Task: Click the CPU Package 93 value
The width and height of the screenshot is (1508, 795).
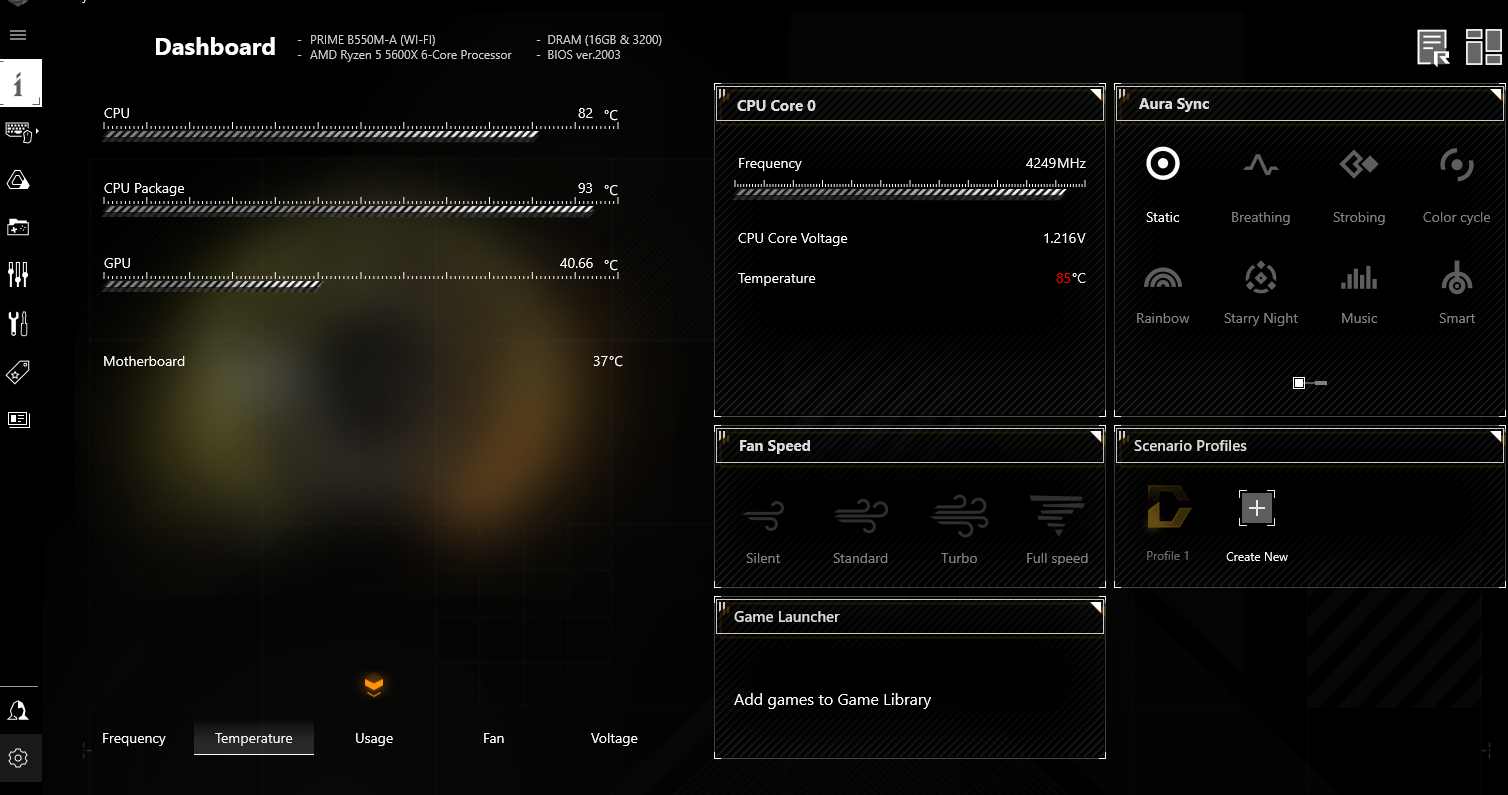Action: pyautogui.click(x=585, y=188)
